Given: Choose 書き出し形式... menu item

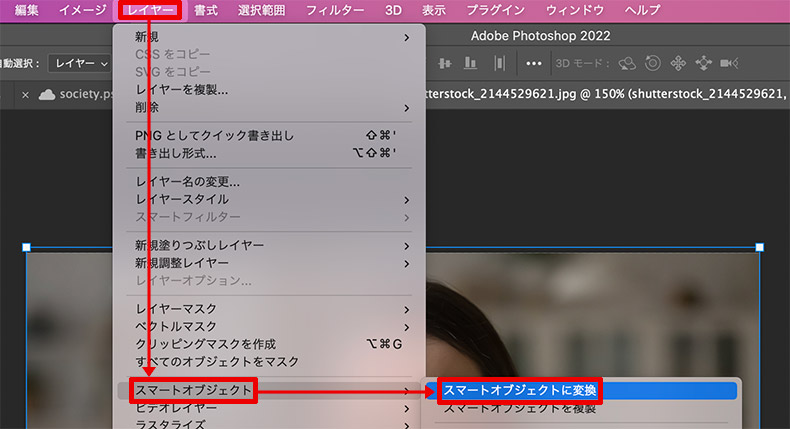Looking at the screenshot, I should (x=271, y=153).
